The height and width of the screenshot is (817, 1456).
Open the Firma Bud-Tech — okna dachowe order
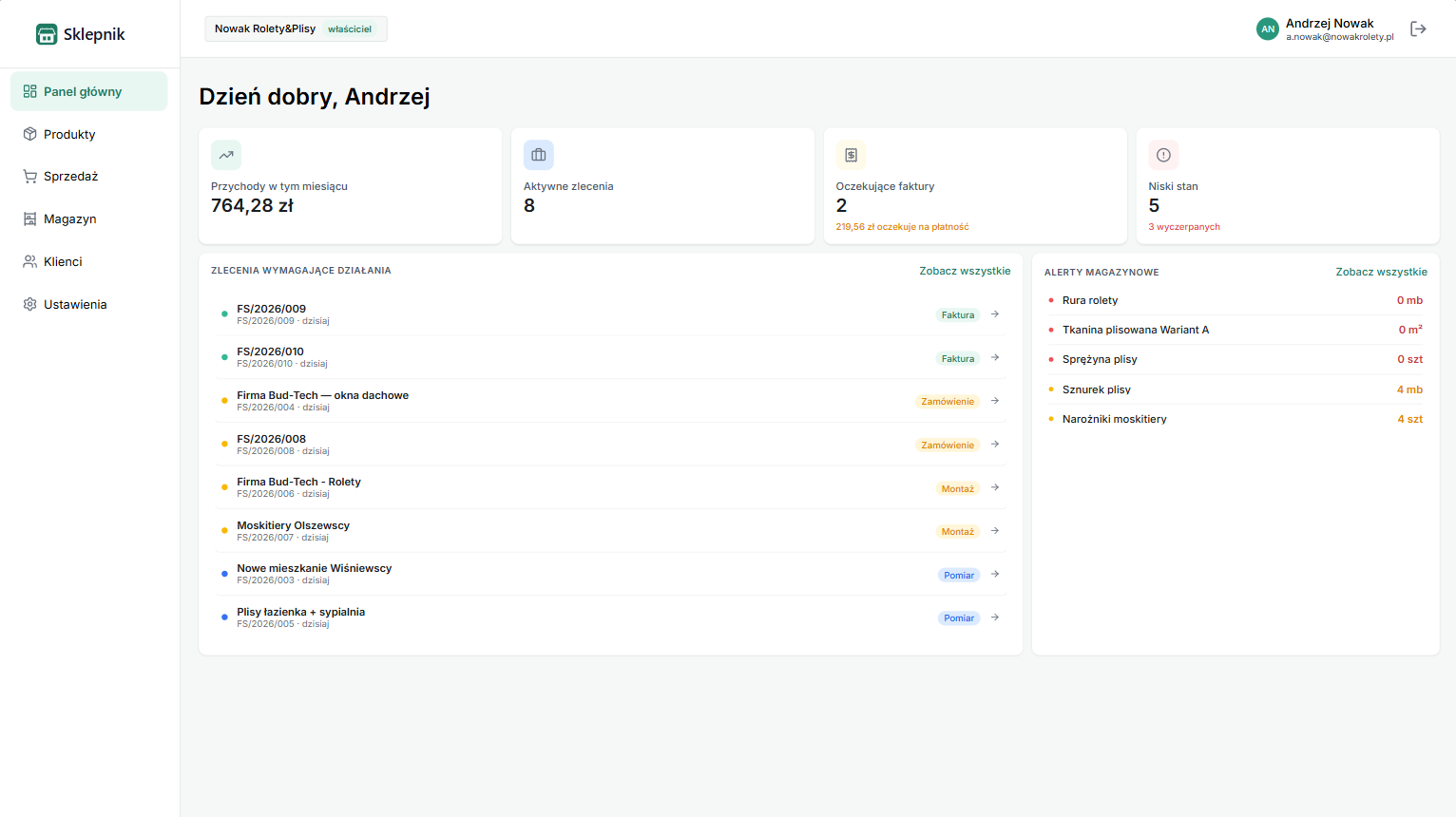[x=322, y=395]
